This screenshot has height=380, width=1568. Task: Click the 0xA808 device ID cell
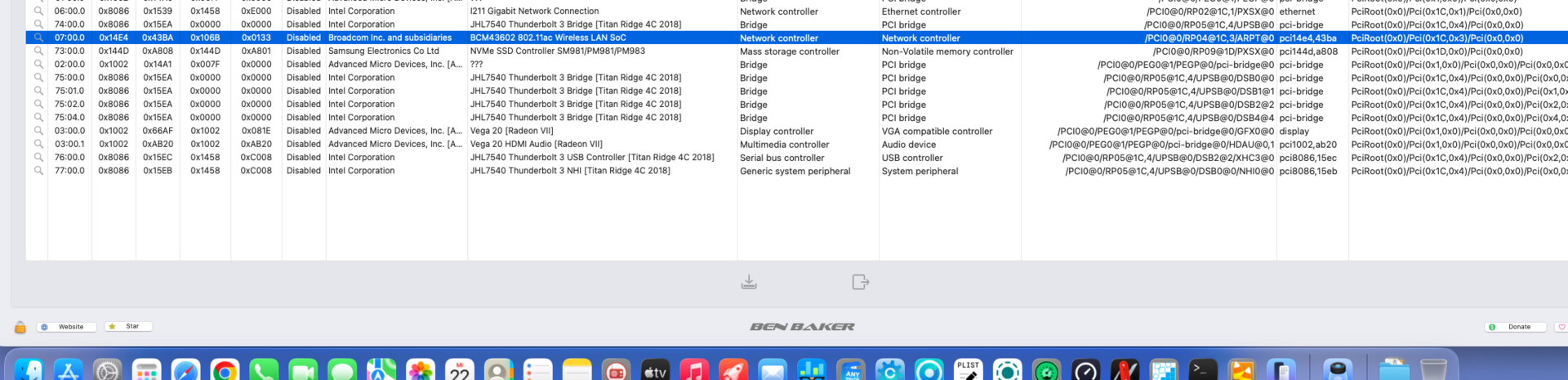tap(158, 51)
